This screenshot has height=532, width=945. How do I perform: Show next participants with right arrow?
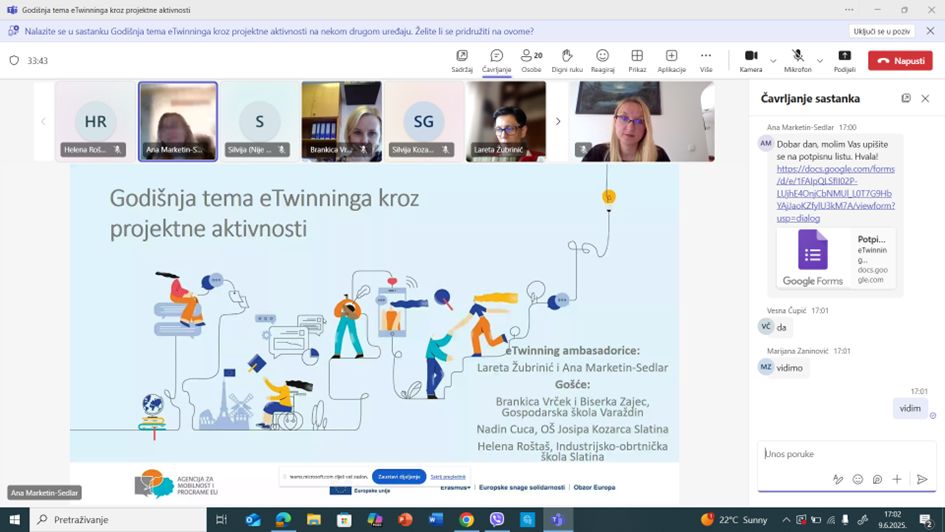[557, 121]
